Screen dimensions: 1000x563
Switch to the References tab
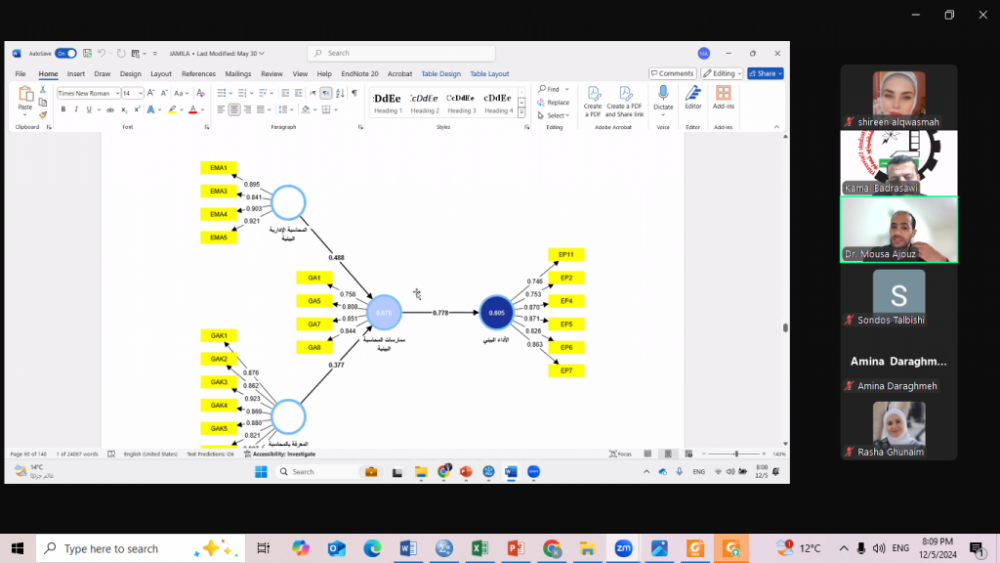(198, 74)
